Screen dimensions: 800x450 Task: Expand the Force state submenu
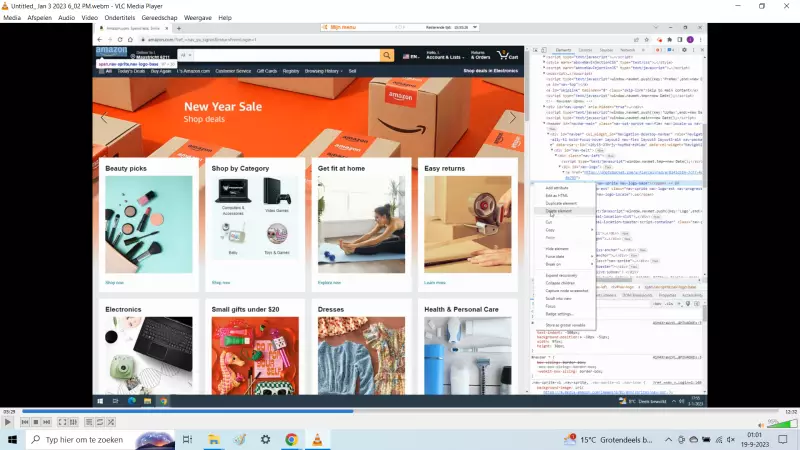point(564,256)
